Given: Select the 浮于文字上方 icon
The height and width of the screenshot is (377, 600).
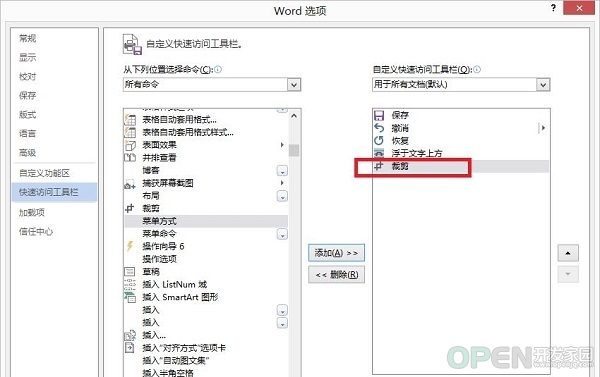Looking at the screenshot, I should point(379,153).
